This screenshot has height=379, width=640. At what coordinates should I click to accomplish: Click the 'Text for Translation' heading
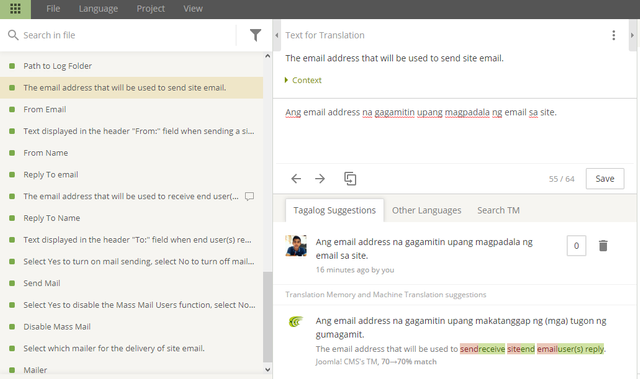coord(324,35)
